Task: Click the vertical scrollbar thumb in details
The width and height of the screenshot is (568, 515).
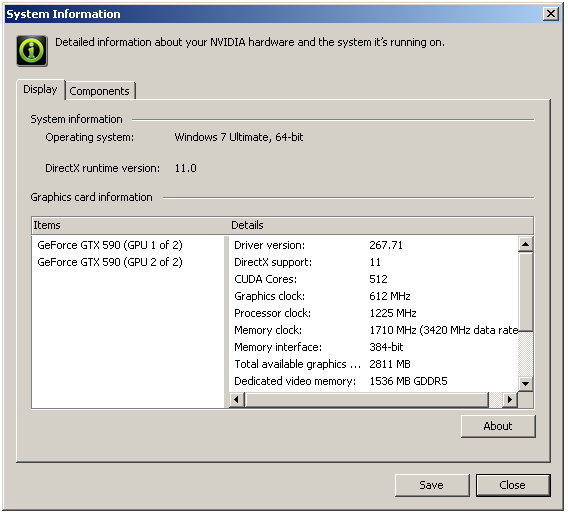Action: (525, 292)
